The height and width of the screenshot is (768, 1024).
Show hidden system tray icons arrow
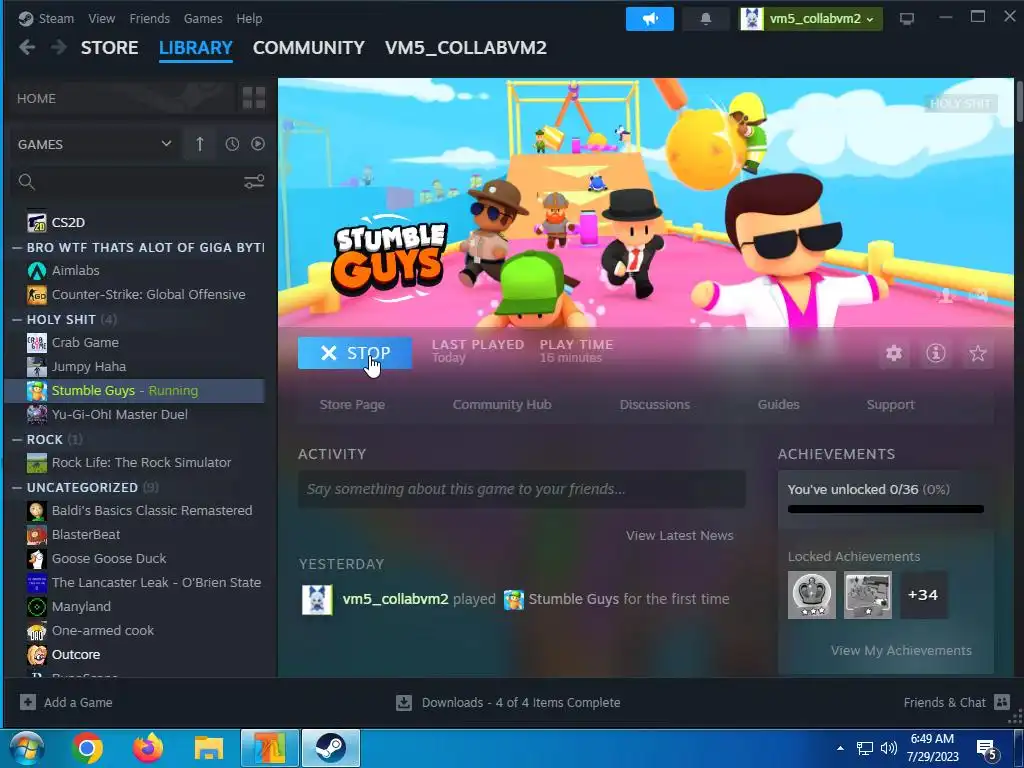pyautogui.click(x=840, y=748)
